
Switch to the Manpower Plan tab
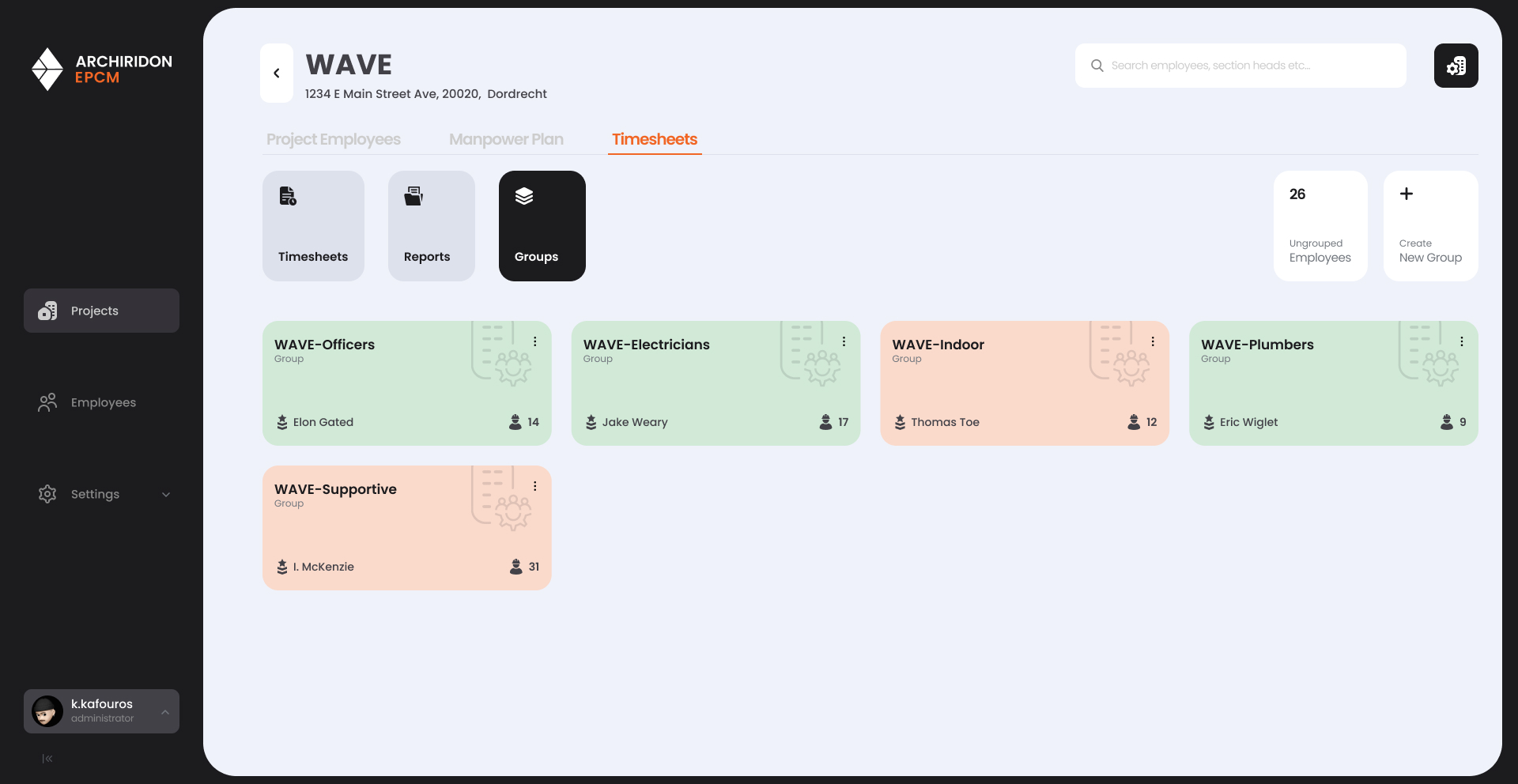point(506,139)
